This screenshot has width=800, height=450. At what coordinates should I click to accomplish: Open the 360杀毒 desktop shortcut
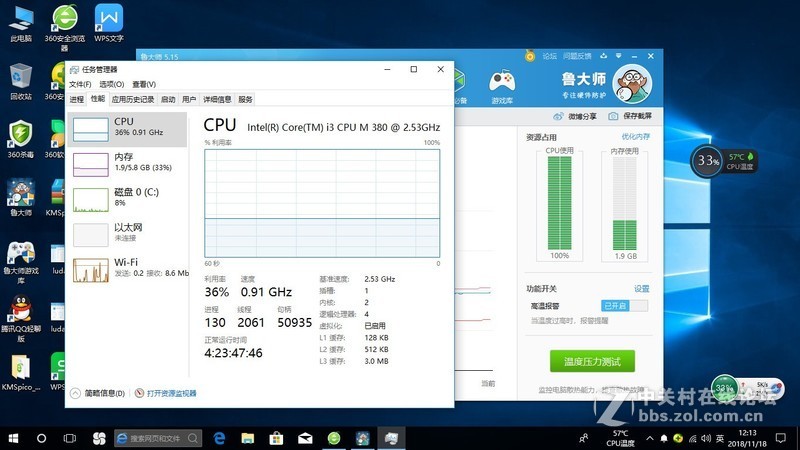tap(21, 139)
